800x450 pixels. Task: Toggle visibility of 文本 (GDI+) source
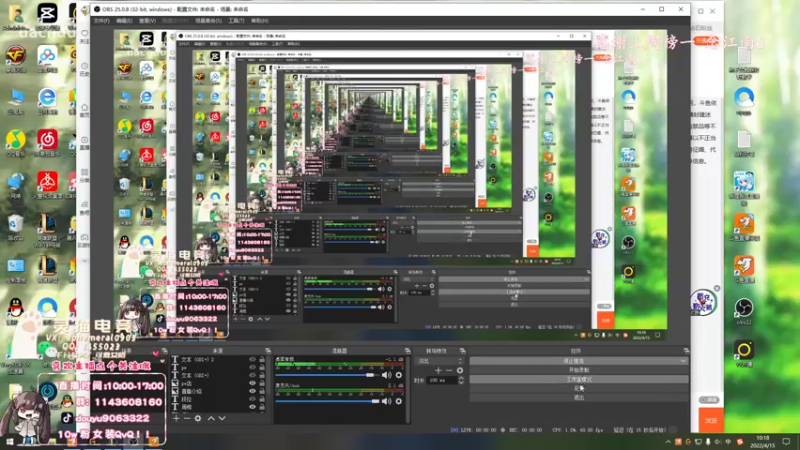pyautogui.click(x=252, y=376)
